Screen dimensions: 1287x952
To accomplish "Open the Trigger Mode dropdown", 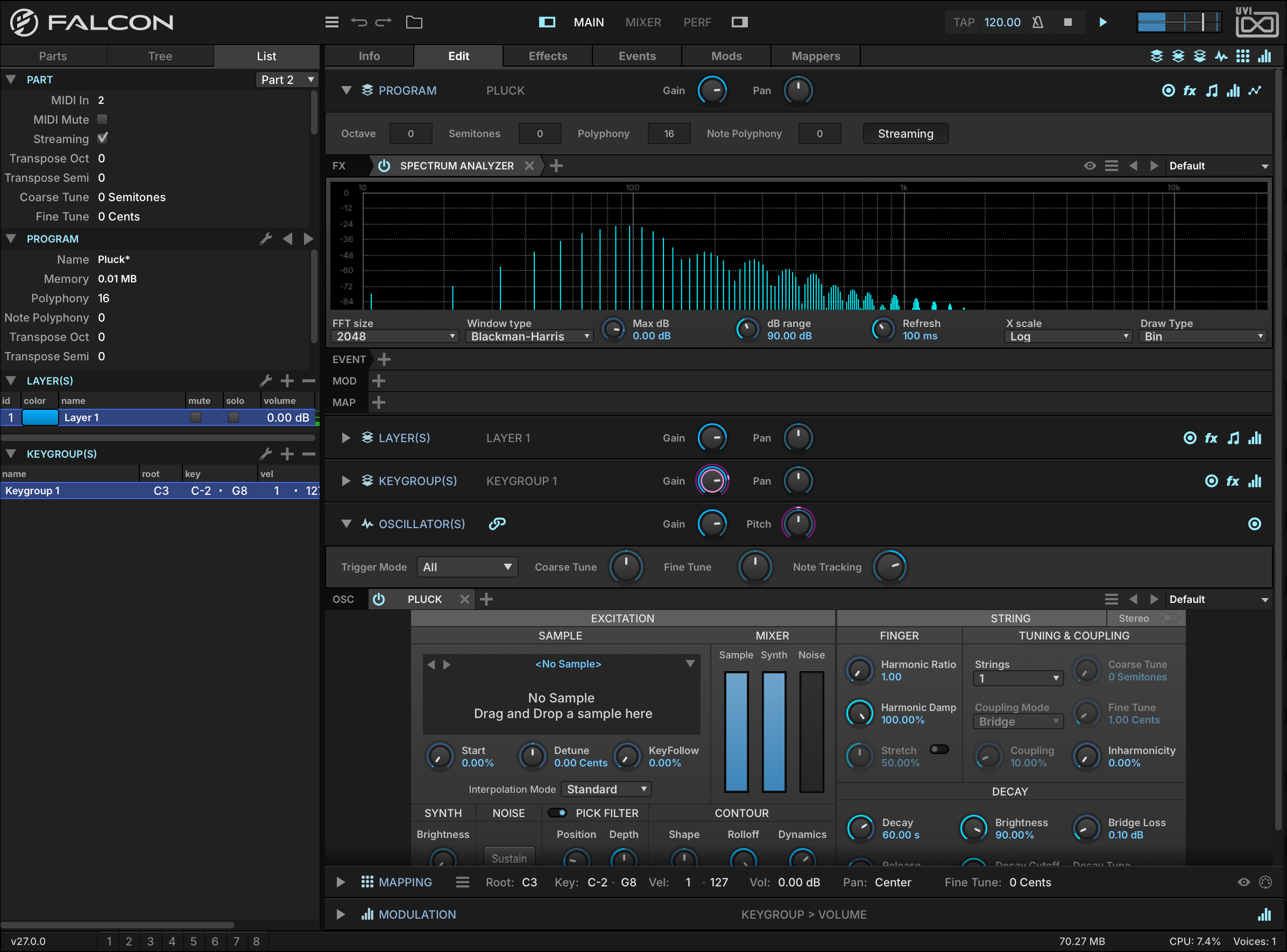I will click(467, 566).
